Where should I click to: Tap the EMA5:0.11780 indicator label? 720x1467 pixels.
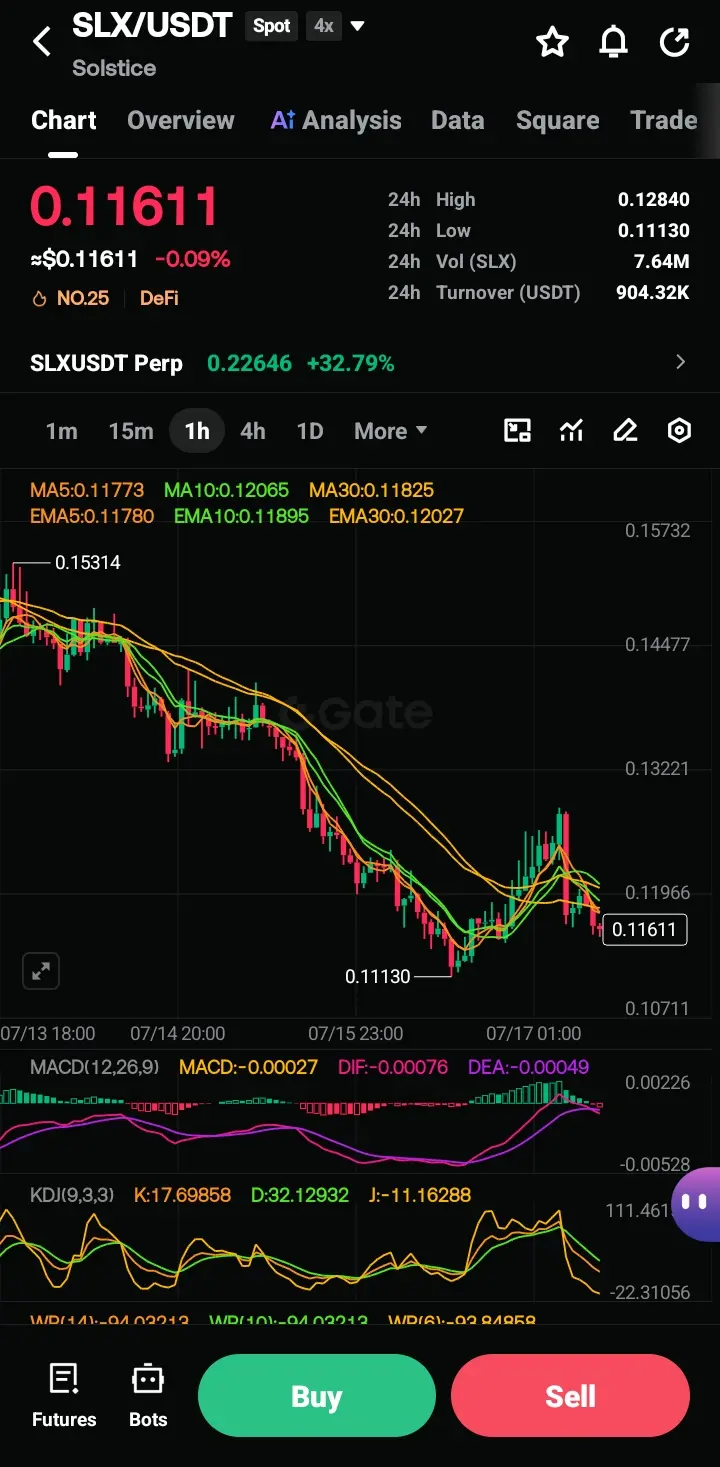(x=92, y=517)
